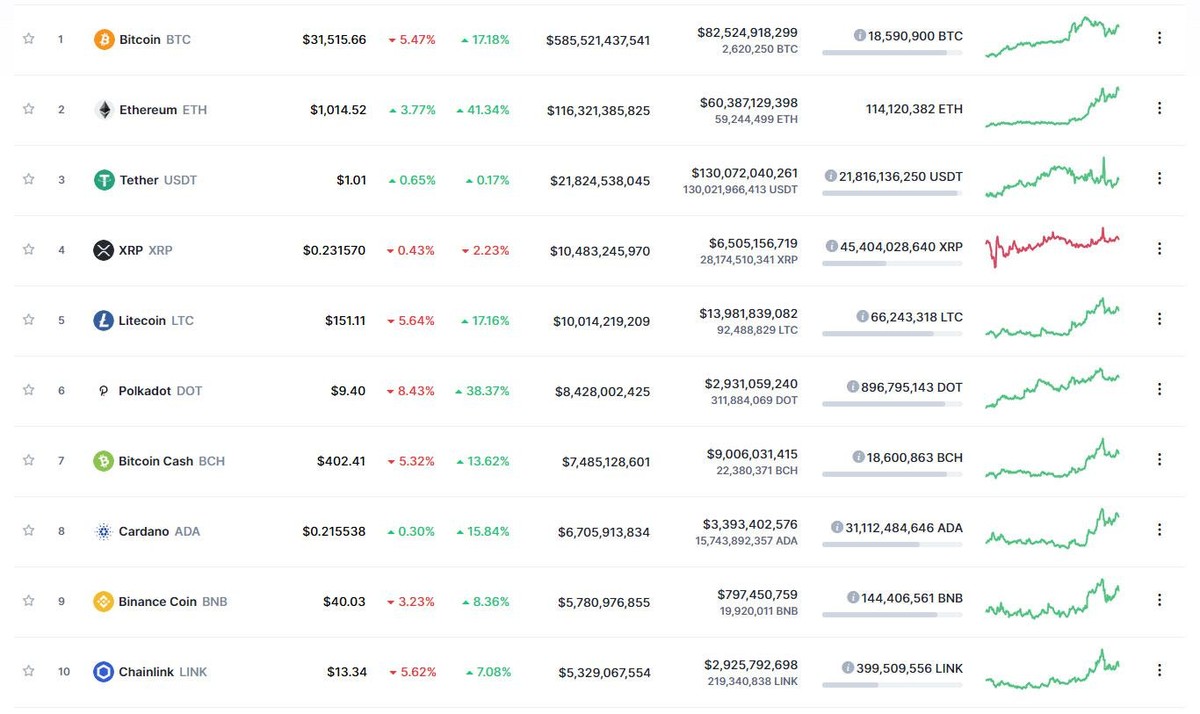Open the three-dot menu for Bitcoin

coord(1159,38)
